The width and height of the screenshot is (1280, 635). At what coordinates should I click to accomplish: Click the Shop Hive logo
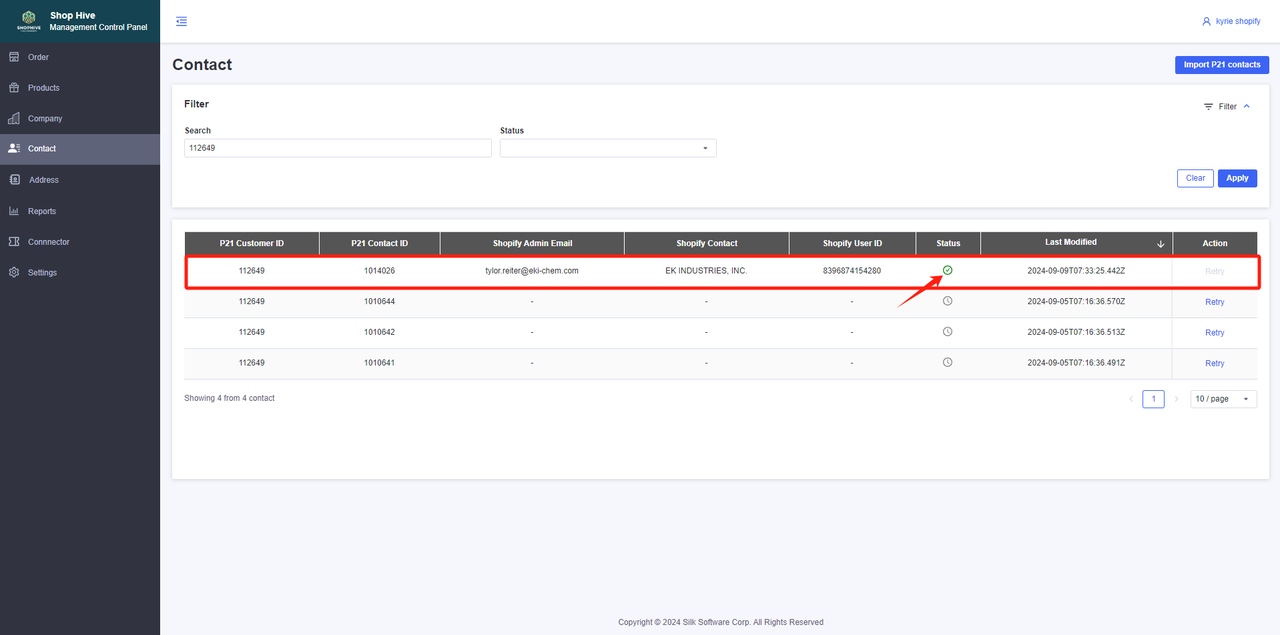click(28, 21)
